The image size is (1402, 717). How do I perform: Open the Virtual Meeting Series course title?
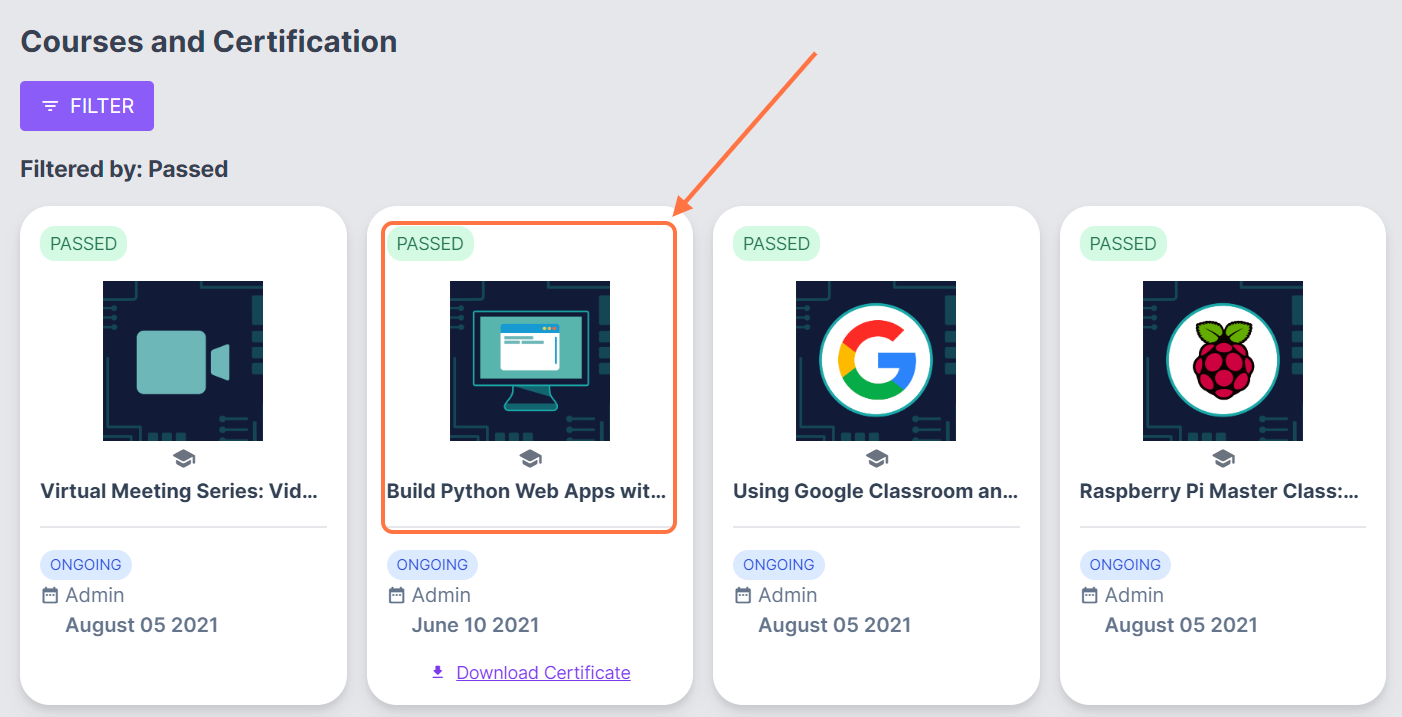180,491
